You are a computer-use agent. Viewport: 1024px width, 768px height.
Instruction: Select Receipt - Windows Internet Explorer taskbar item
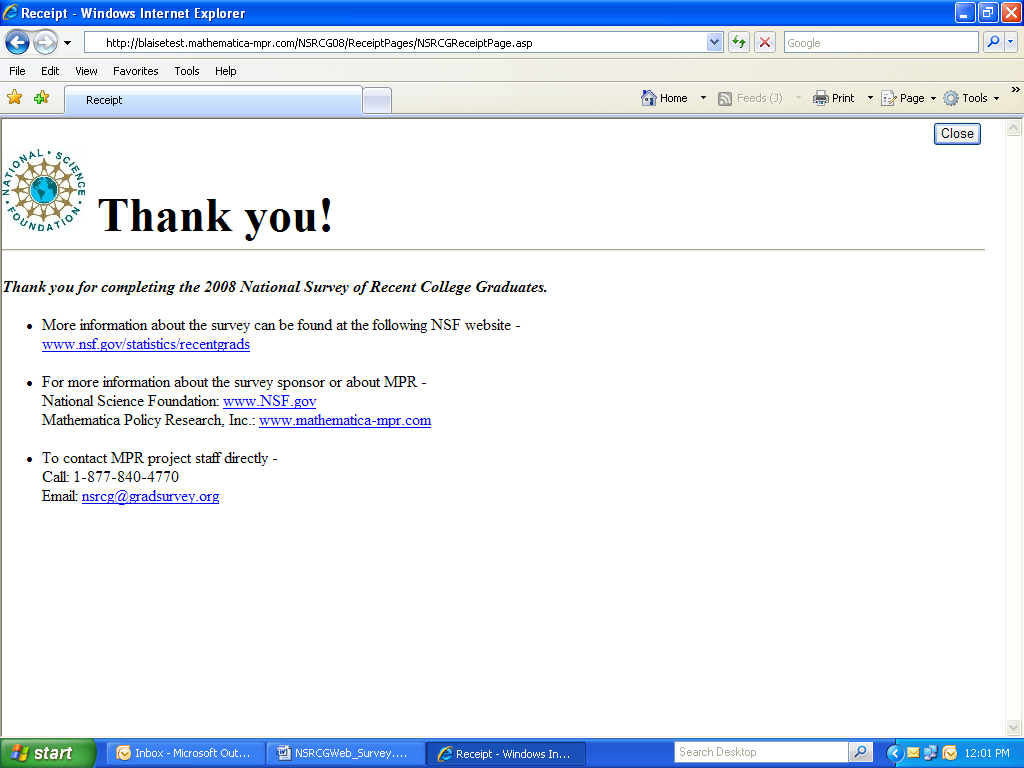(505, 753)
